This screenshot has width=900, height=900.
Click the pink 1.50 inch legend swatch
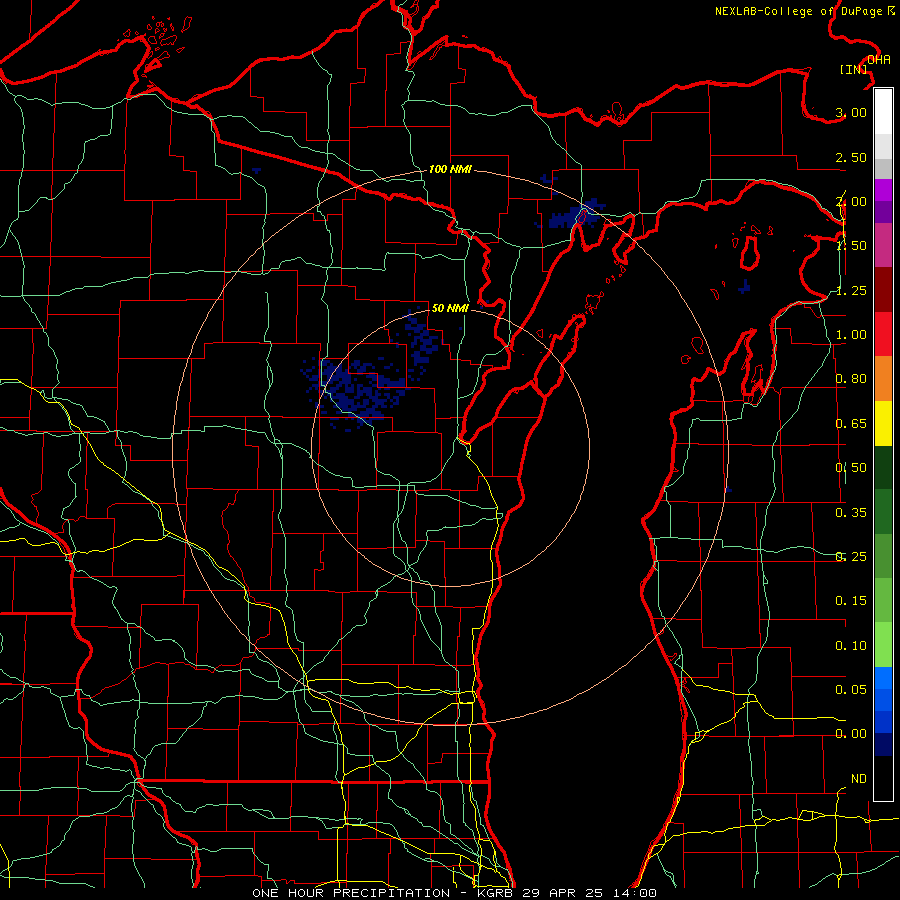tap(883, 245)
